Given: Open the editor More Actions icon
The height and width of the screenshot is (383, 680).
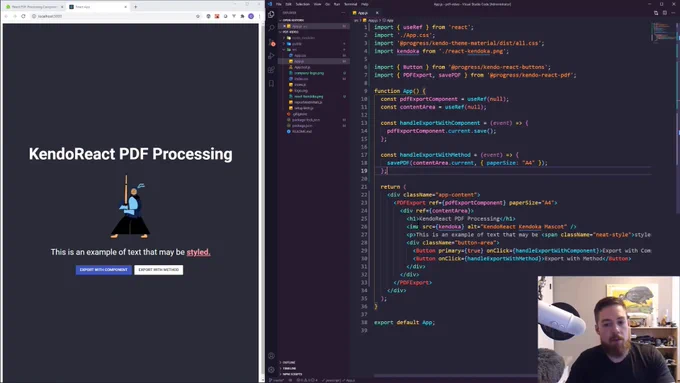Looking at the screenshot, I should pyautogui.click(x=672, y=13).
